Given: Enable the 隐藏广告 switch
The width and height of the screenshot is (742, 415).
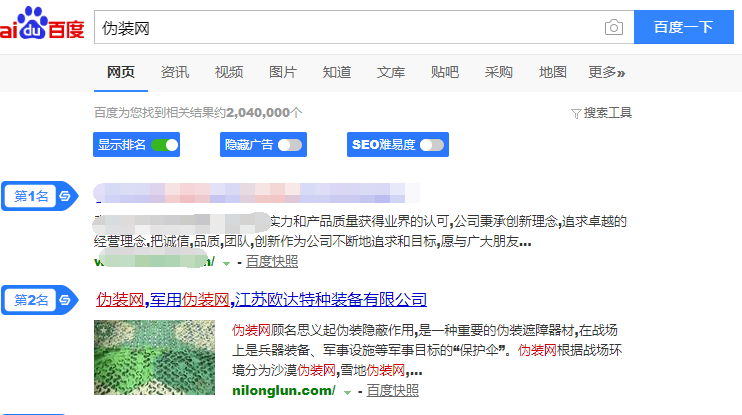Looking at the screenshot, I should click(290, 145).
